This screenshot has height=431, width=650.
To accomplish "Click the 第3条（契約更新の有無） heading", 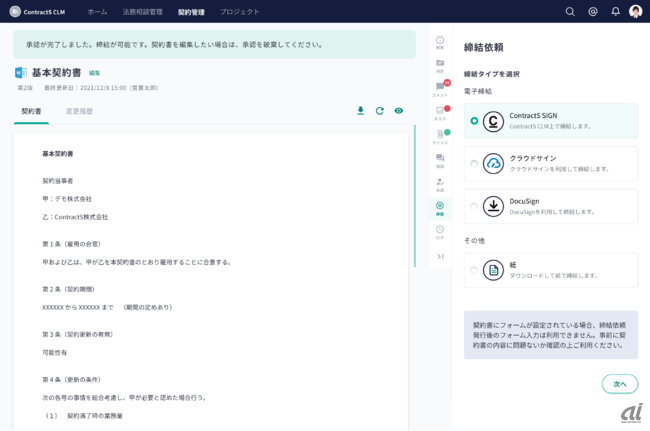I will (x=78, y=334).
